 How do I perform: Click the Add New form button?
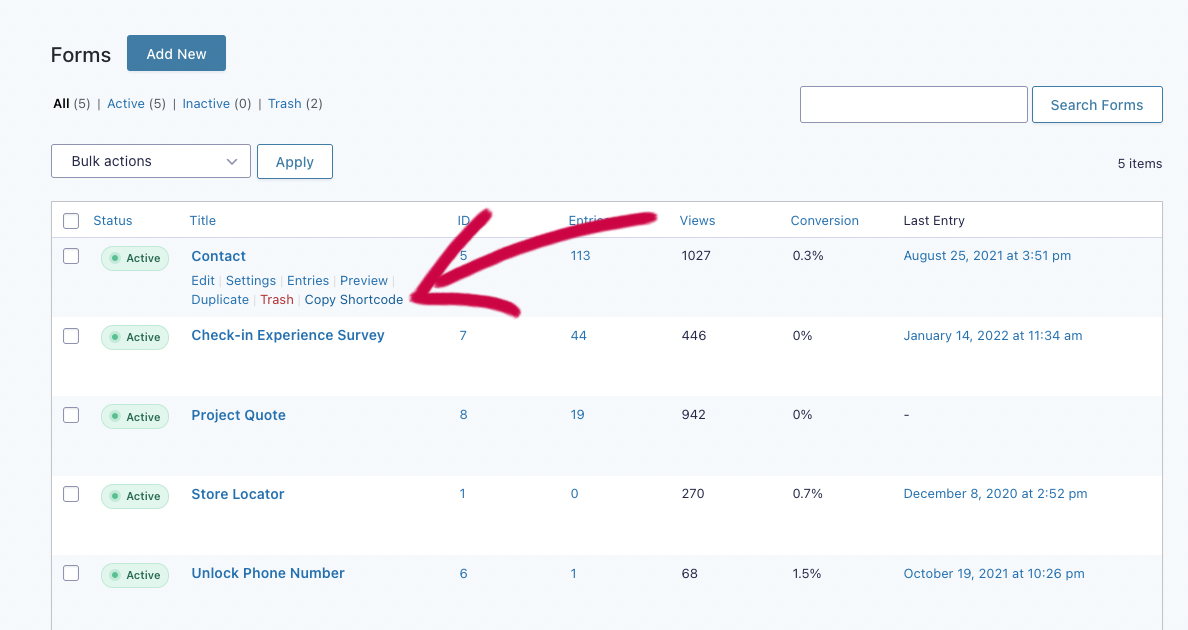(x=176, y=53)
